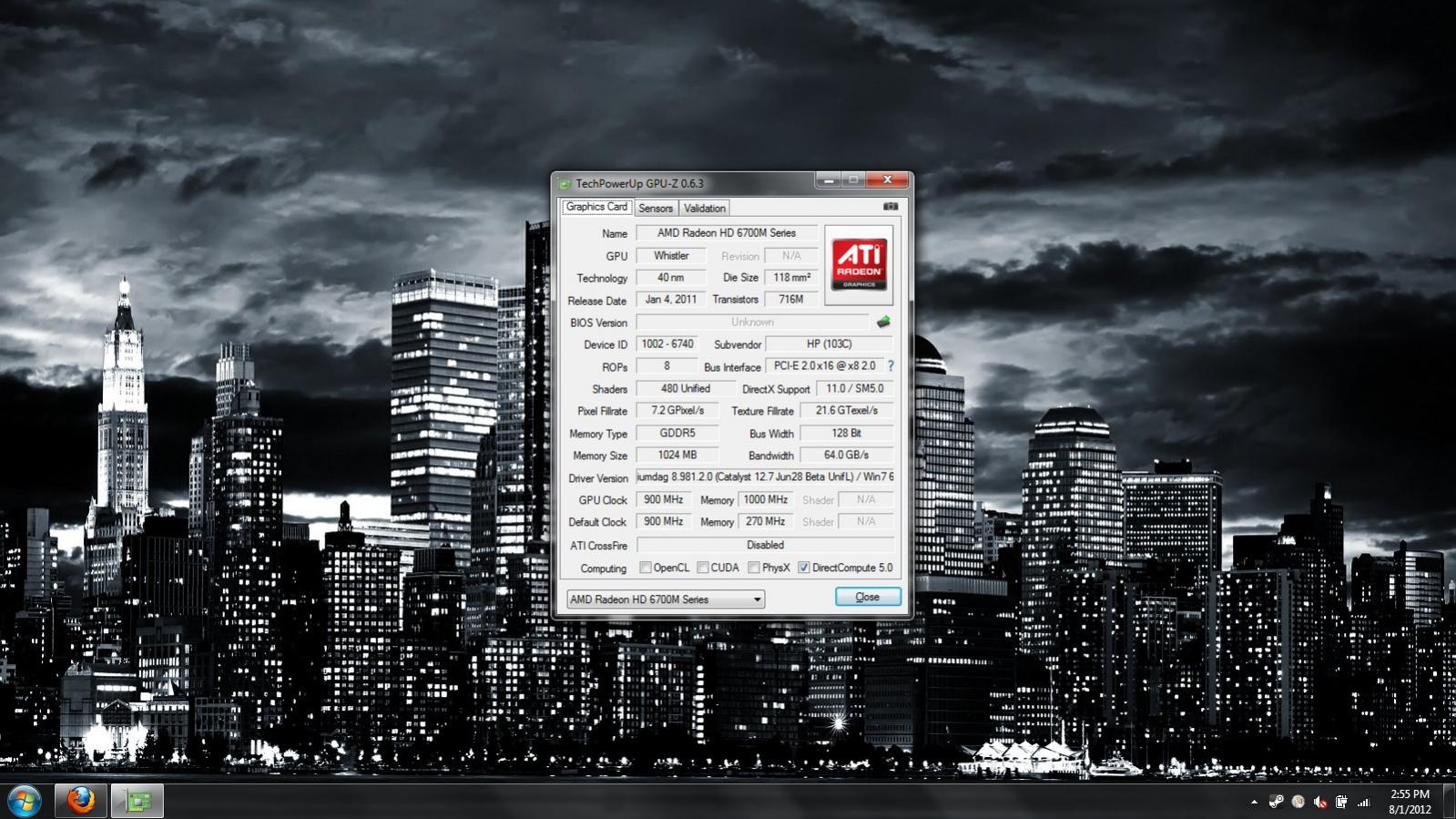This screenshot has width=1456, height=819.
Task: Open the Steam tray icon
Action: [x=1276, y=802]
